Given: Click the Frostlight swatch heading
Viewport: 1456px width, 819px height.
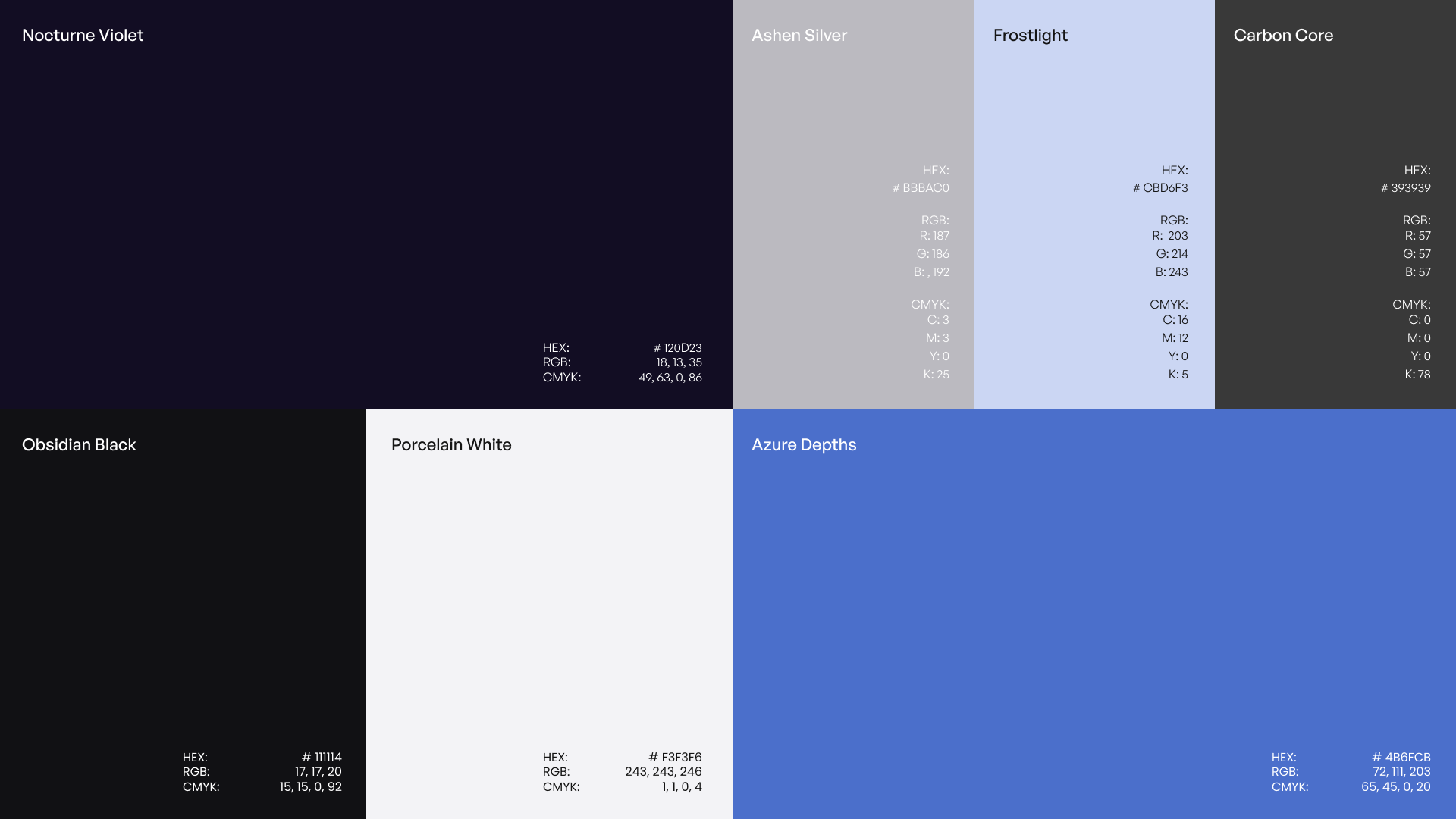Looking at the screenshot, I should pyautogui.click(x=1030, y=36).
